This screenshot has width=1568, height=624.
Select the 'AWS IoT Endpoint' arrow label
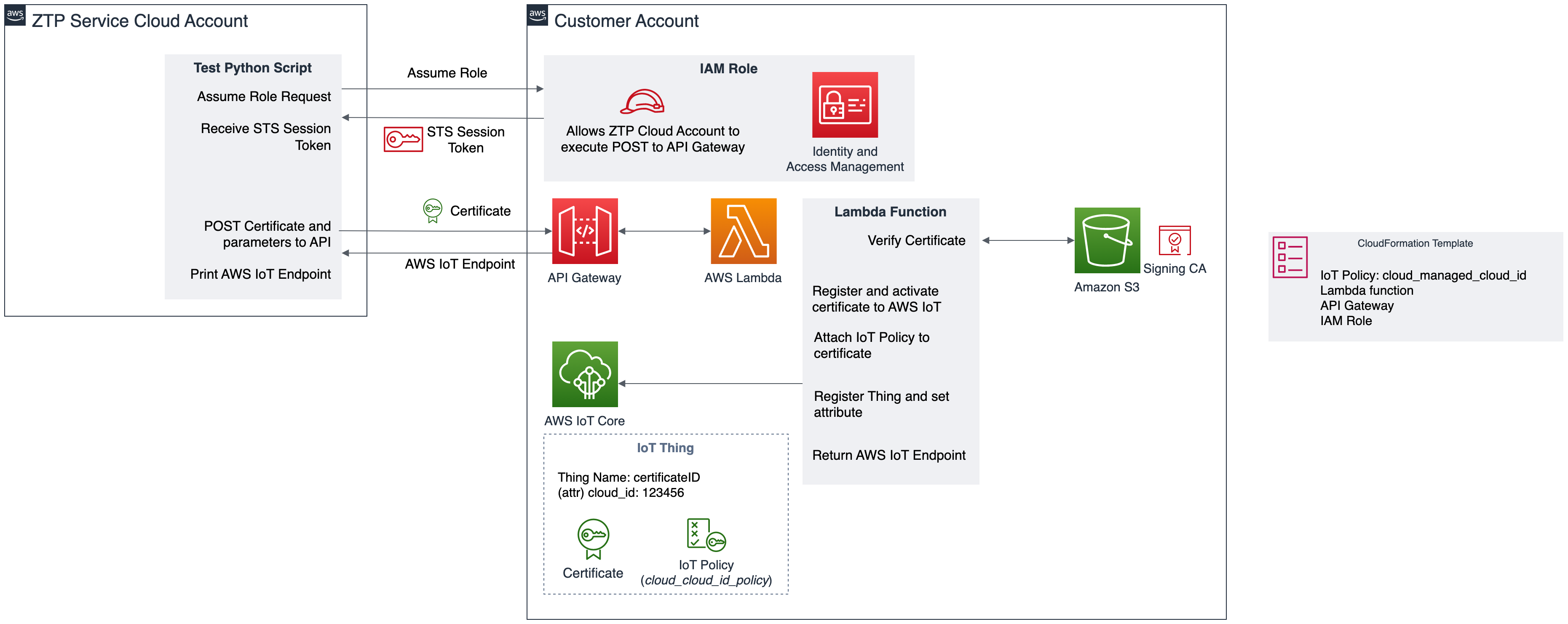tap(460, 263)
